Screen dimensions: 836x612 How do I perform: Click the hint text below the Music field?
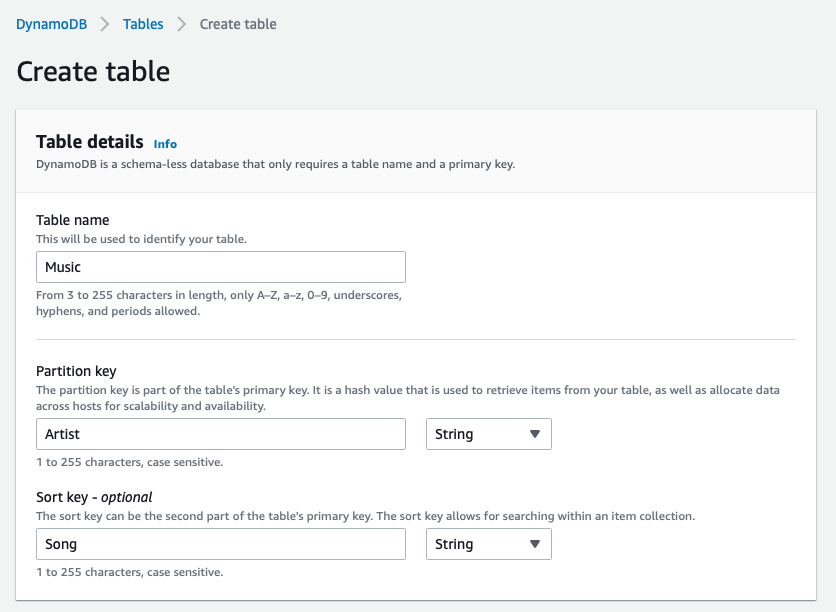(219, 303)
